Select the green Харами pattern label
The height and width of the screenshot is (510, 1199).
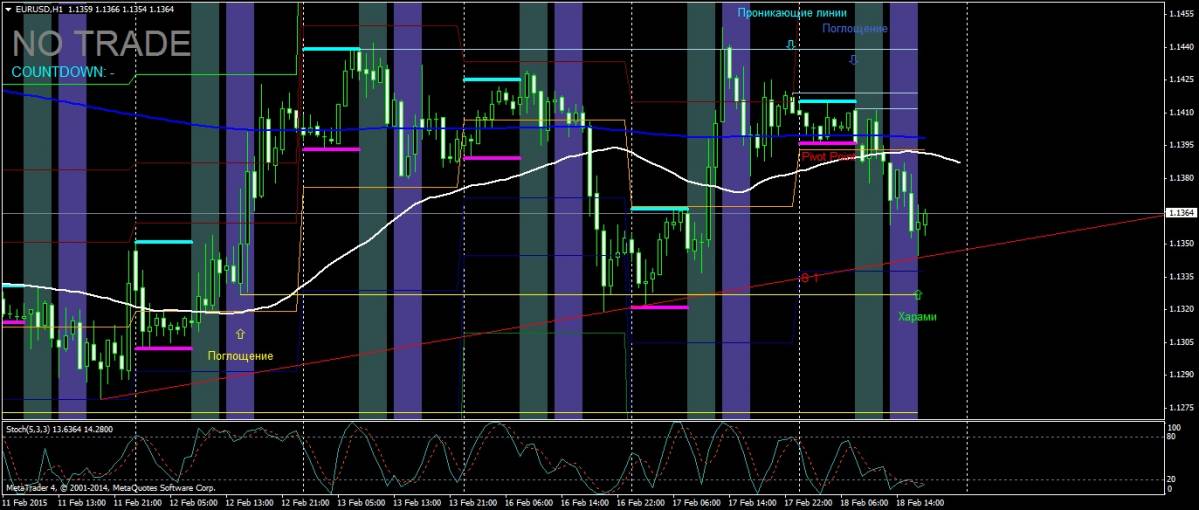pyautogui.click(x=917, y=316)
